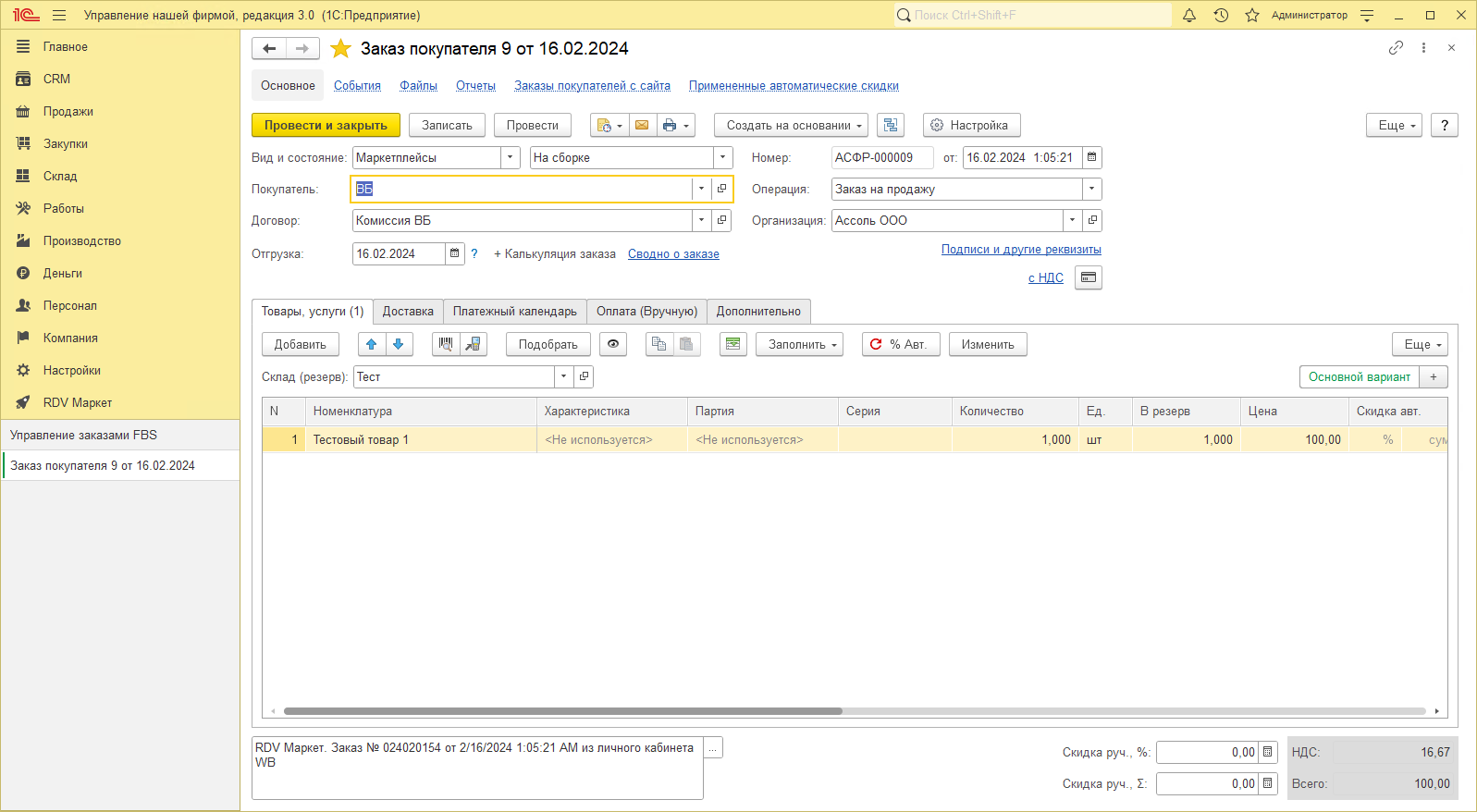1477x812 pixels.
Task: Switch to the Доставка tab
Action: click(x=408, y=311)
